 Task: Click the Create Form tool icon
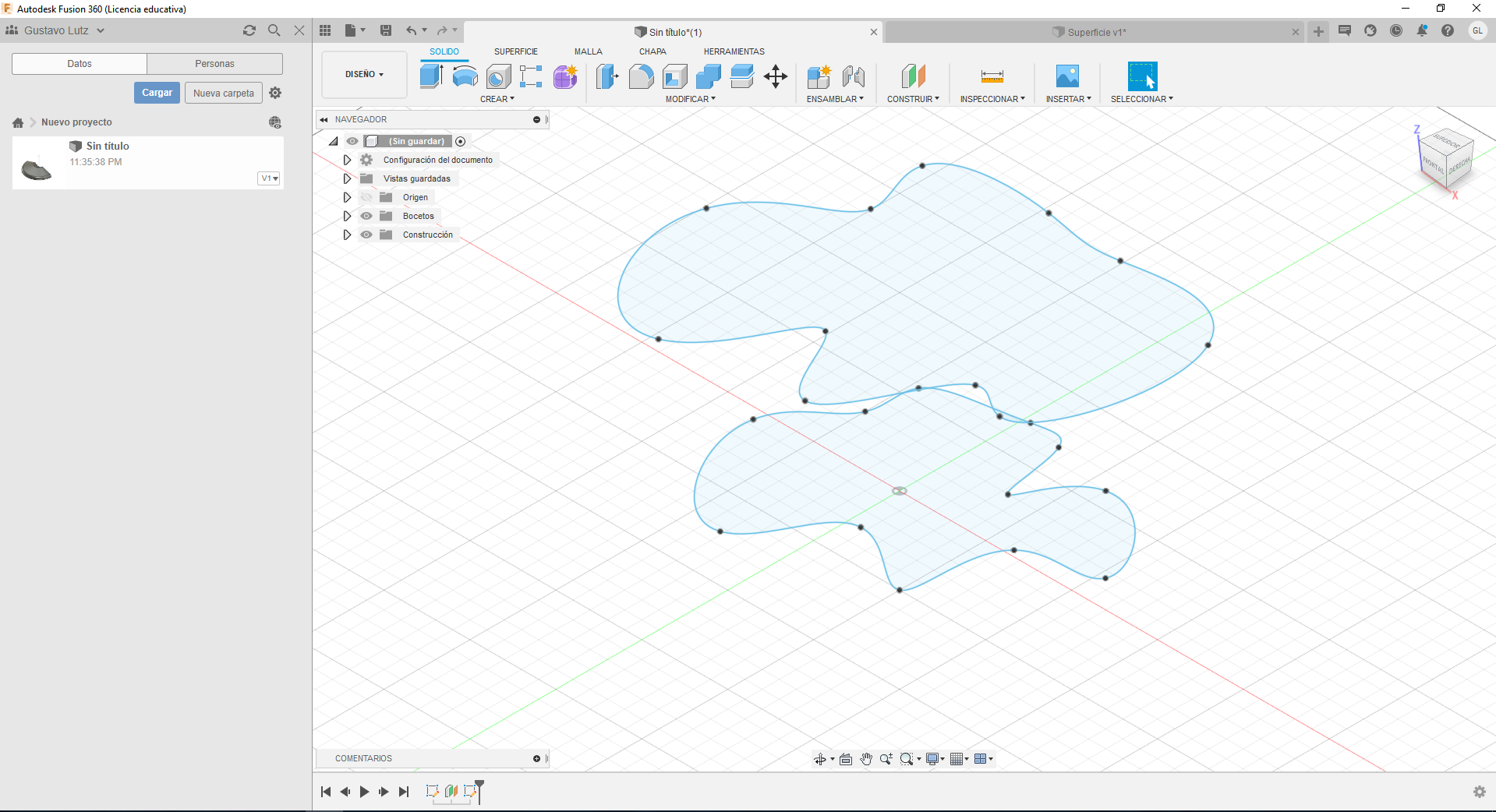click(x=565, y=76)
